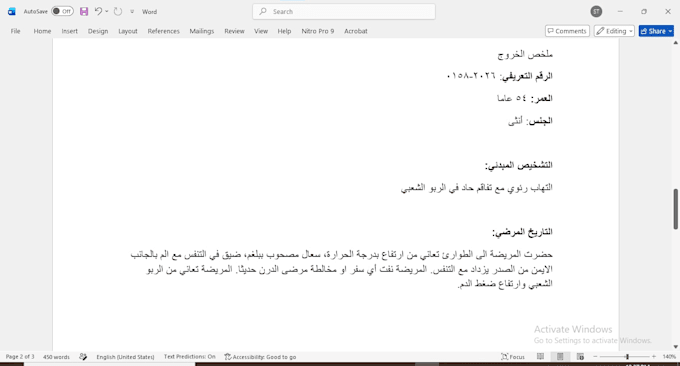Screen dimensions: 680x366
Task: Click the 140% zoom level
Action: point(669,356)
